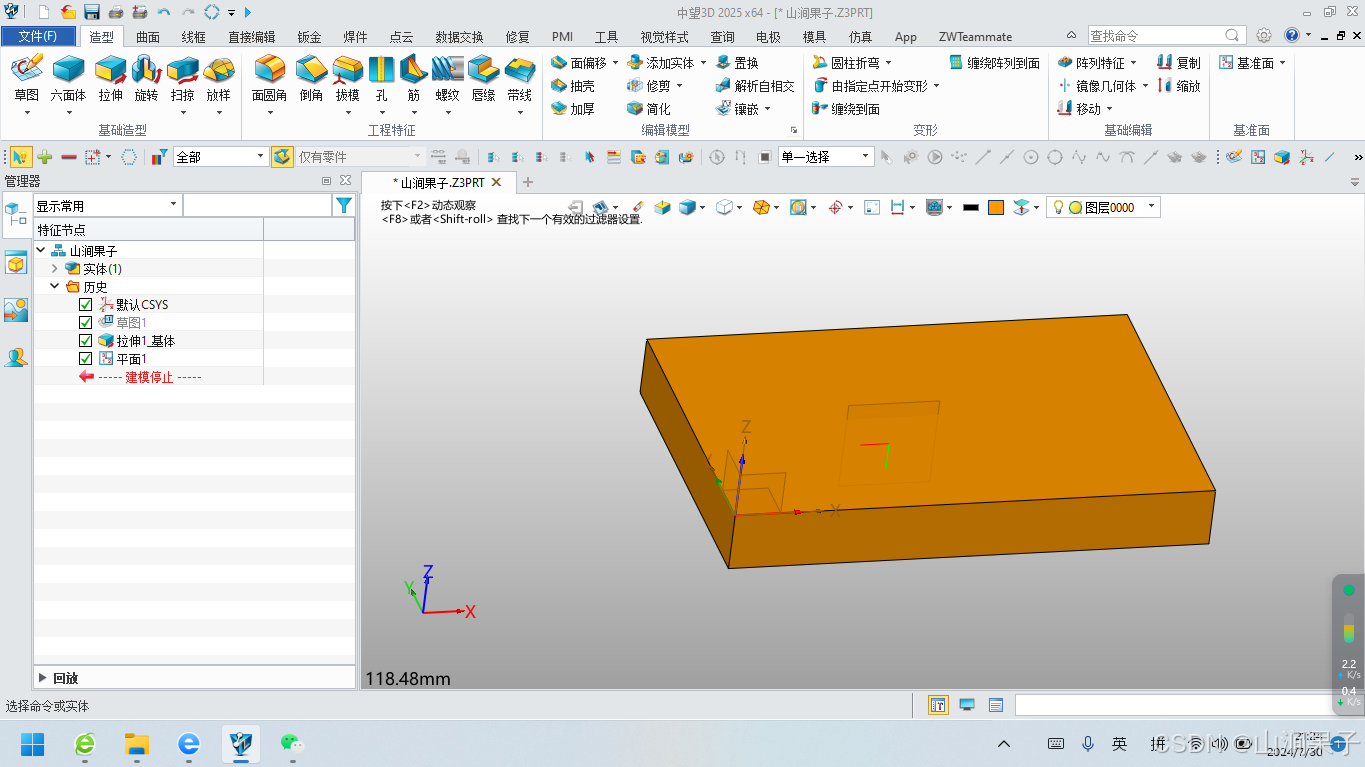Apply the 面圆角 fillet tool
This screenshot has height=767, width=1365.
269,79
